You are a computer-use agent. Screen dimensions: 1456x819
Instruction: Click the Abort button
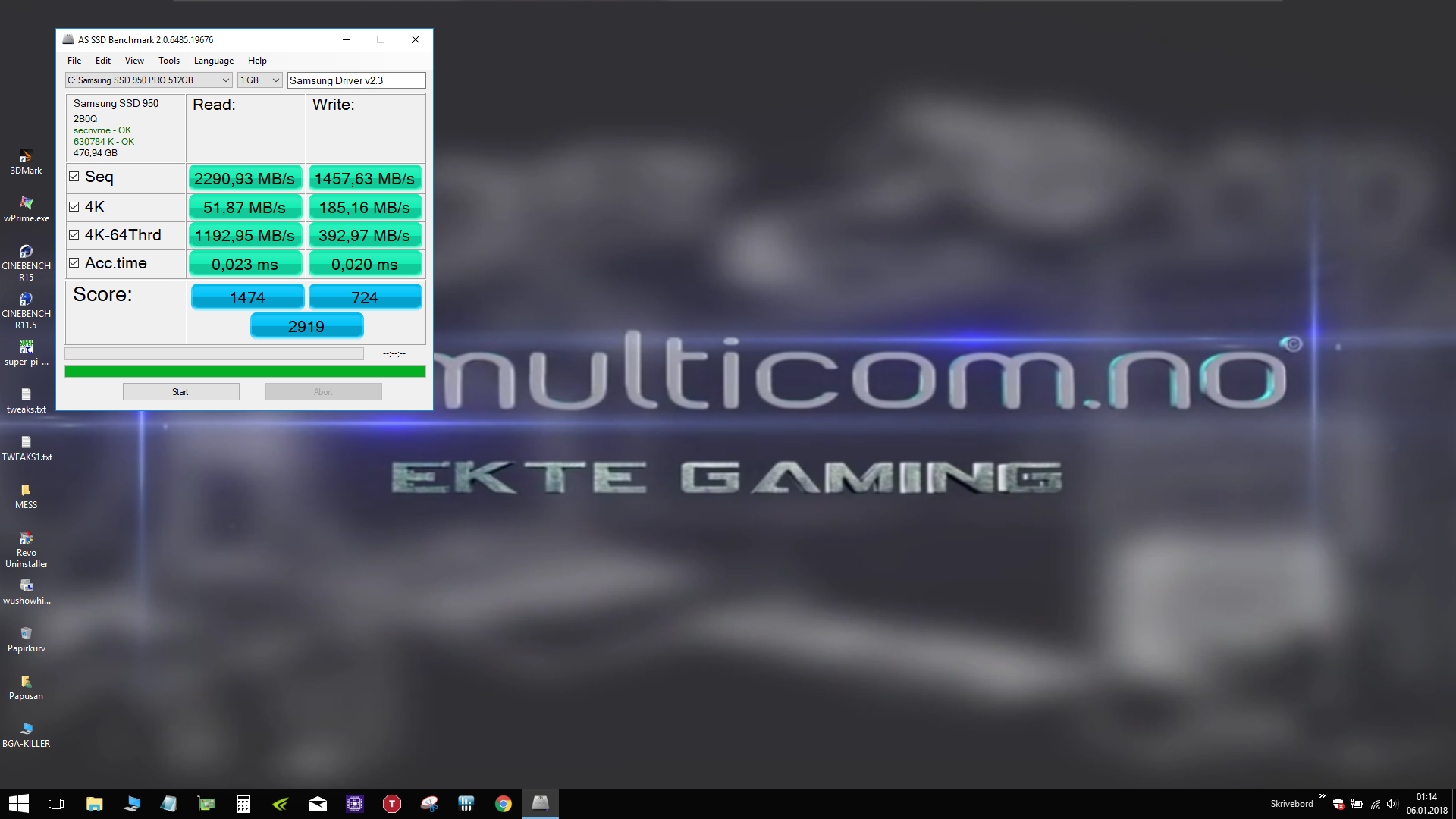[x=324, y=392]
